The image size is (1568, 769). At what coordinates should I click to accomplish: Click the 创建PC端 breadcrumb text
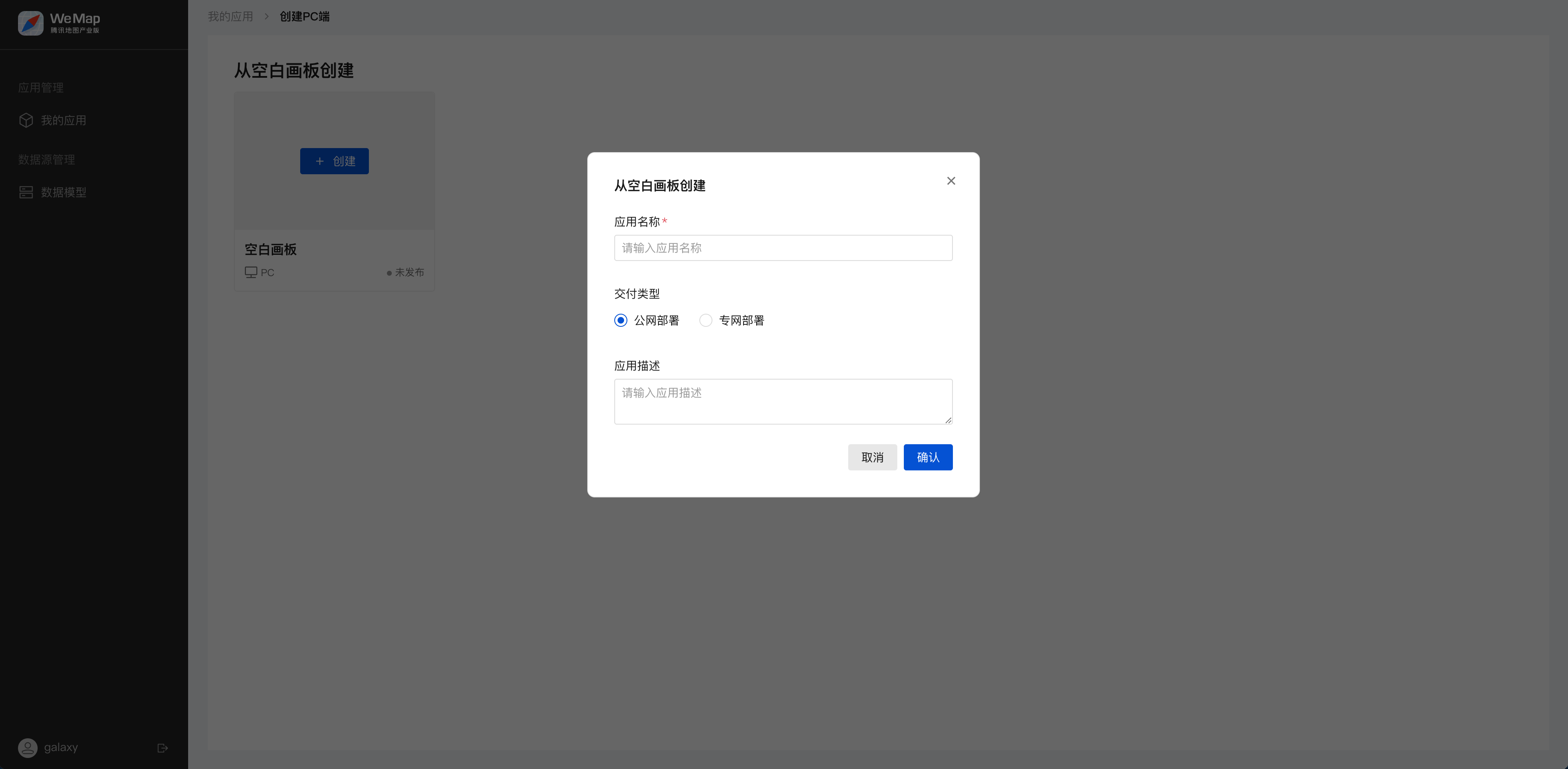[x=304, y=16]
